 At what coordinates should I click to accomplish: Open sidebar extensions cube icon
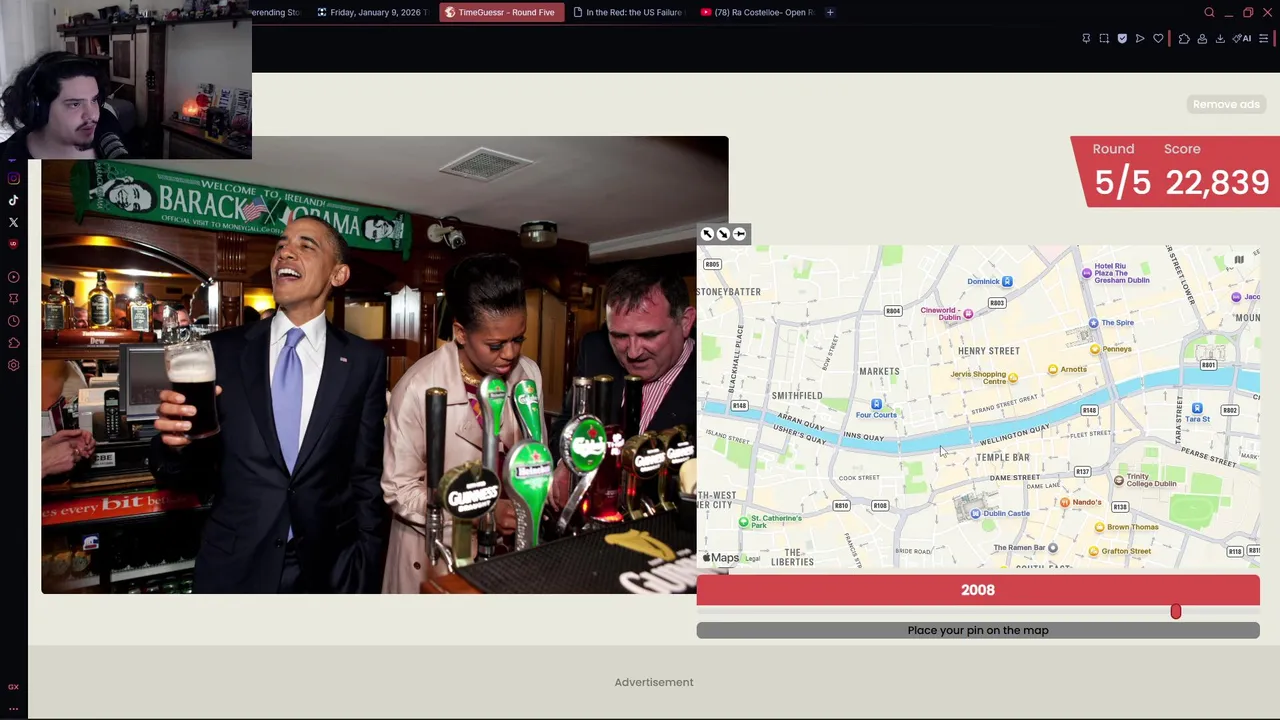click(13, 343)
